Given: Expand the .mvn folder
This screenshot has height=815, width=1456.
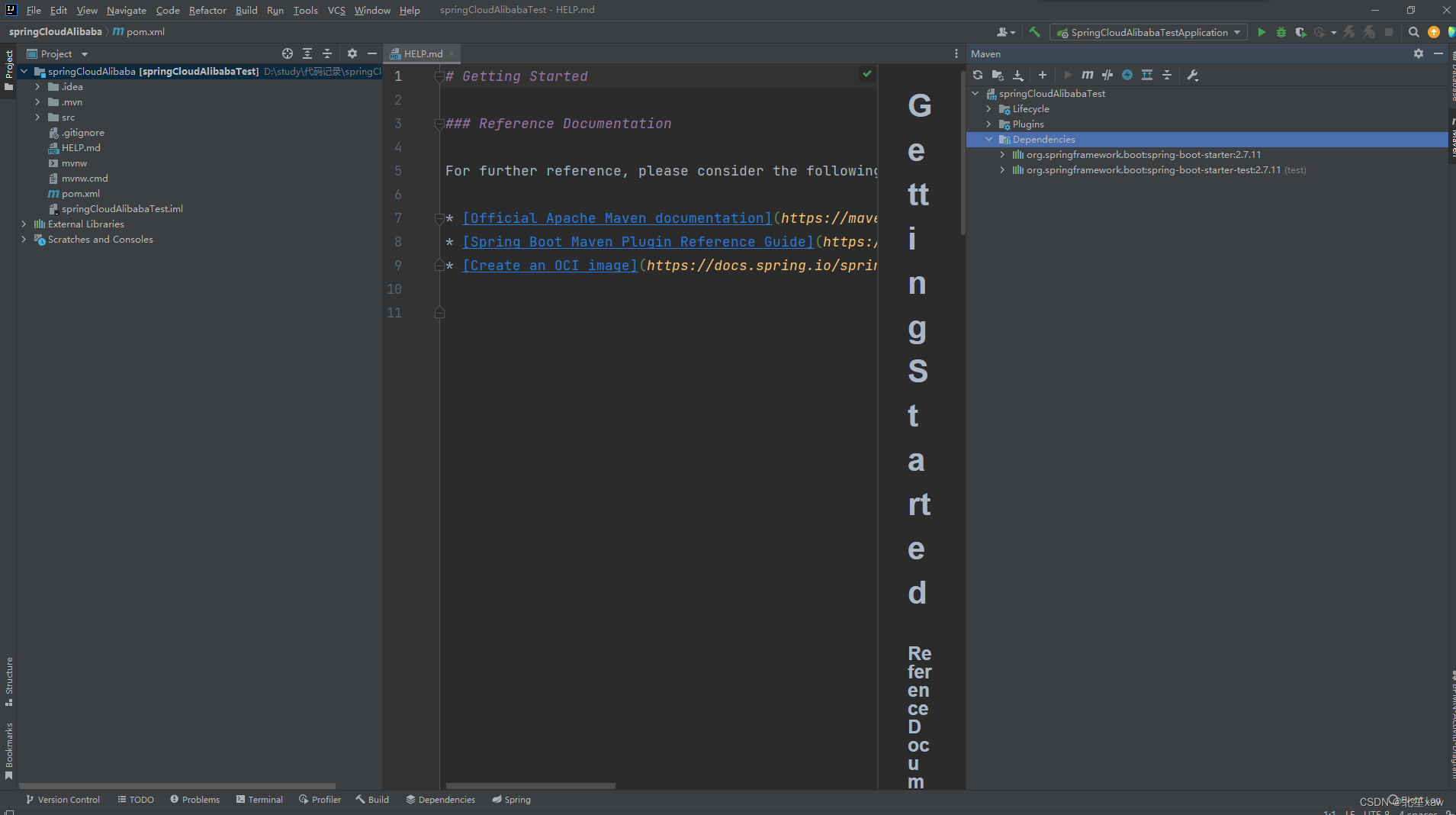Looking at the screenshot, I should (x=37, y=102).
